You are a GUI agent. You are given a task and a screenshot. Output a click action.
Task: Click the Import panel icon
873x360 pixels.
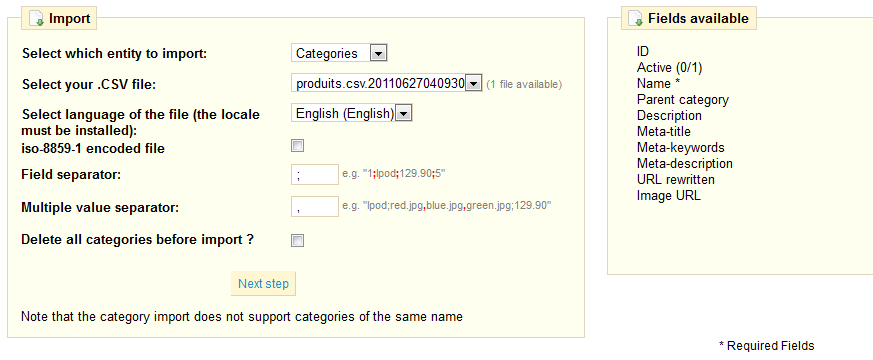tap(36, 19)
